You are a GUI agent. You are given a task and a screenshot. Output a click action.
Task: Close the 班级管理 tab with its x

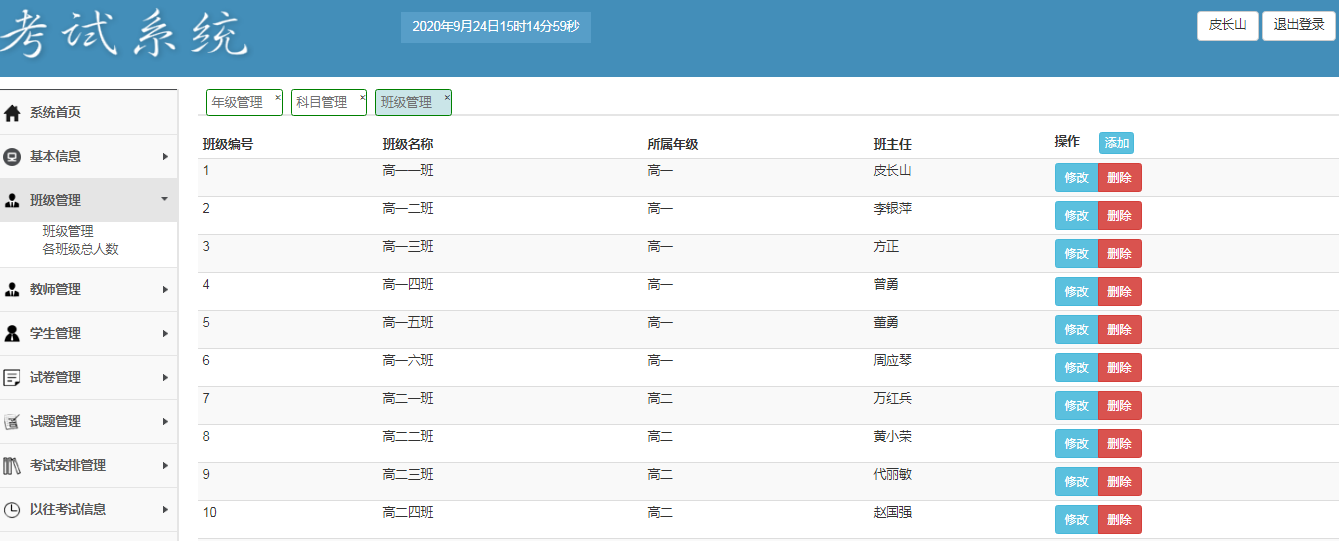447,97
